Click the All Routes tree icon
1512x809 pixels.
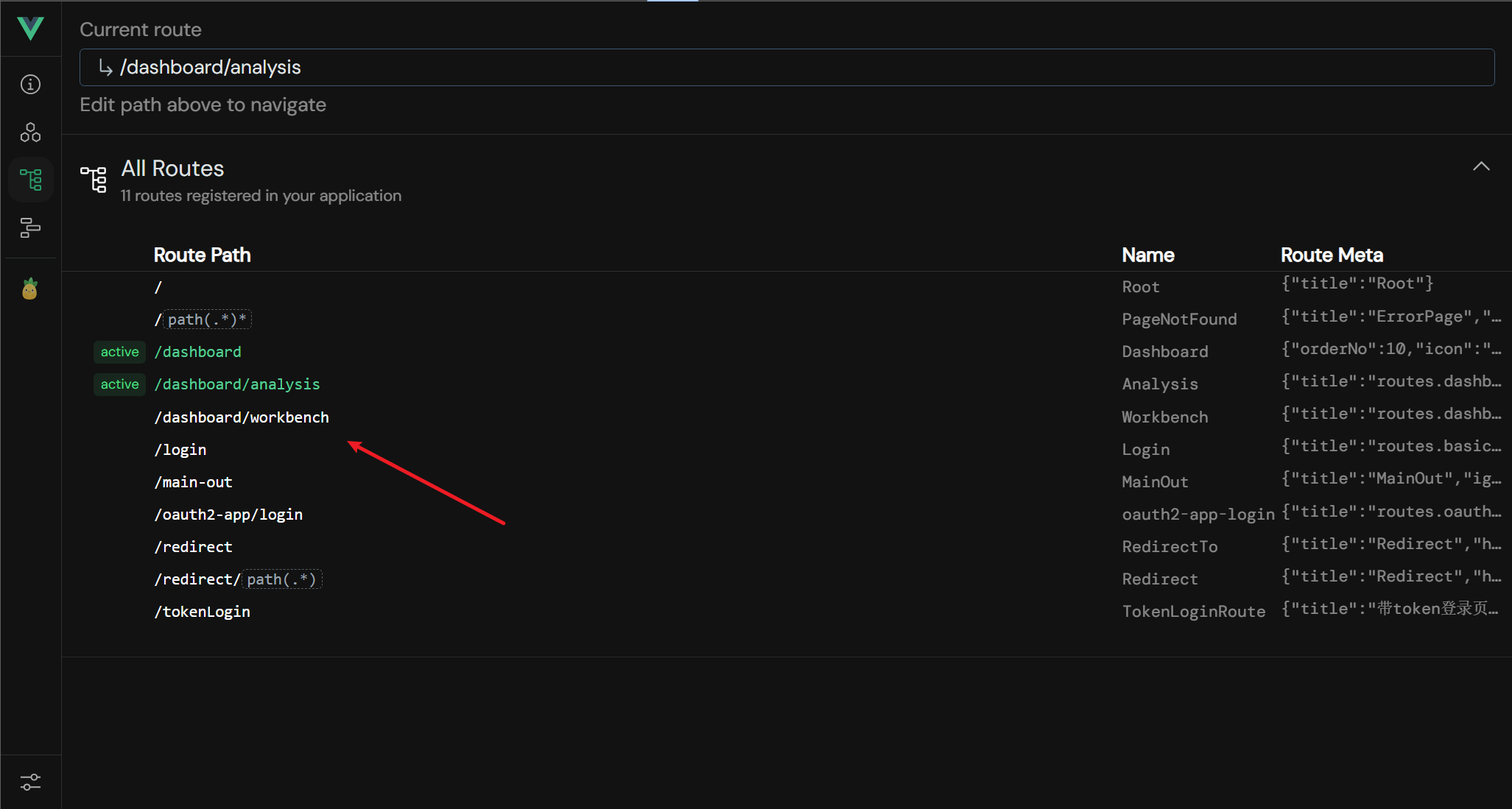coord(94,179)
